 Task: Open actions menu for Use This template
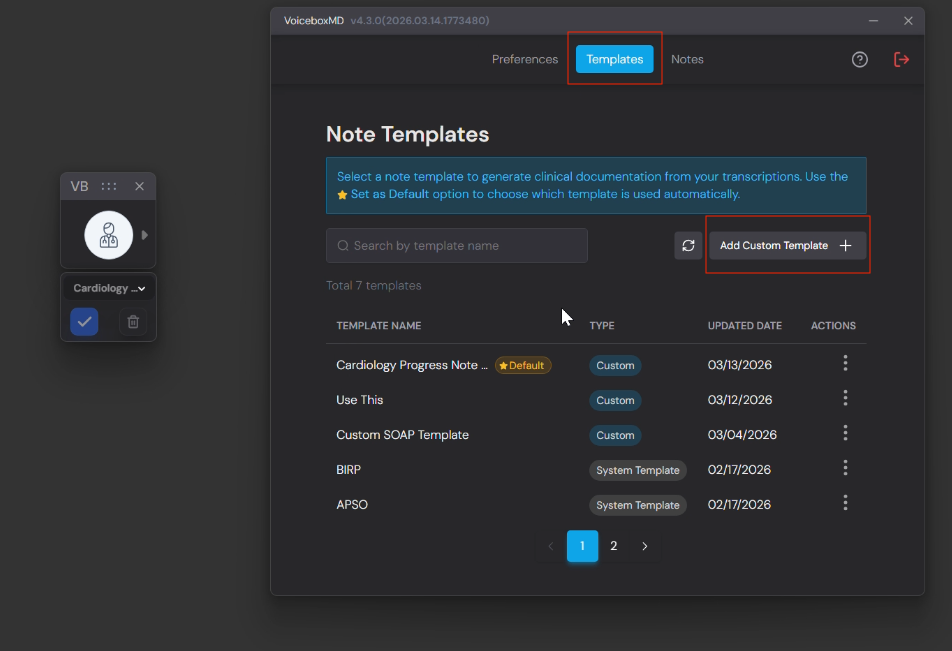pyautogui.click(x=845, y=399)
